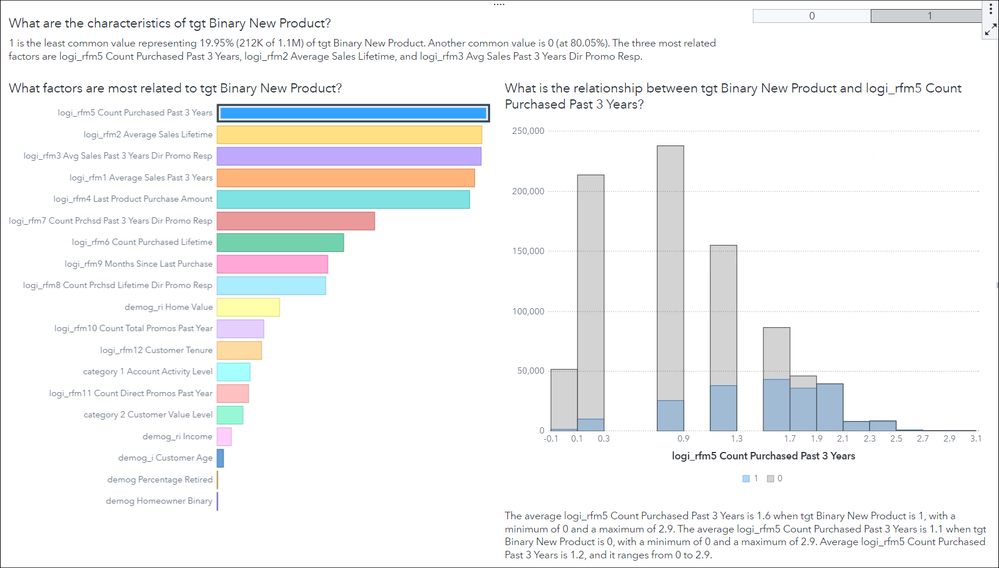Select the logi_rfm5 Count Purchased Past 3 Years bar
The width and height of the screenshot is (999, 568).
(353, 113)
